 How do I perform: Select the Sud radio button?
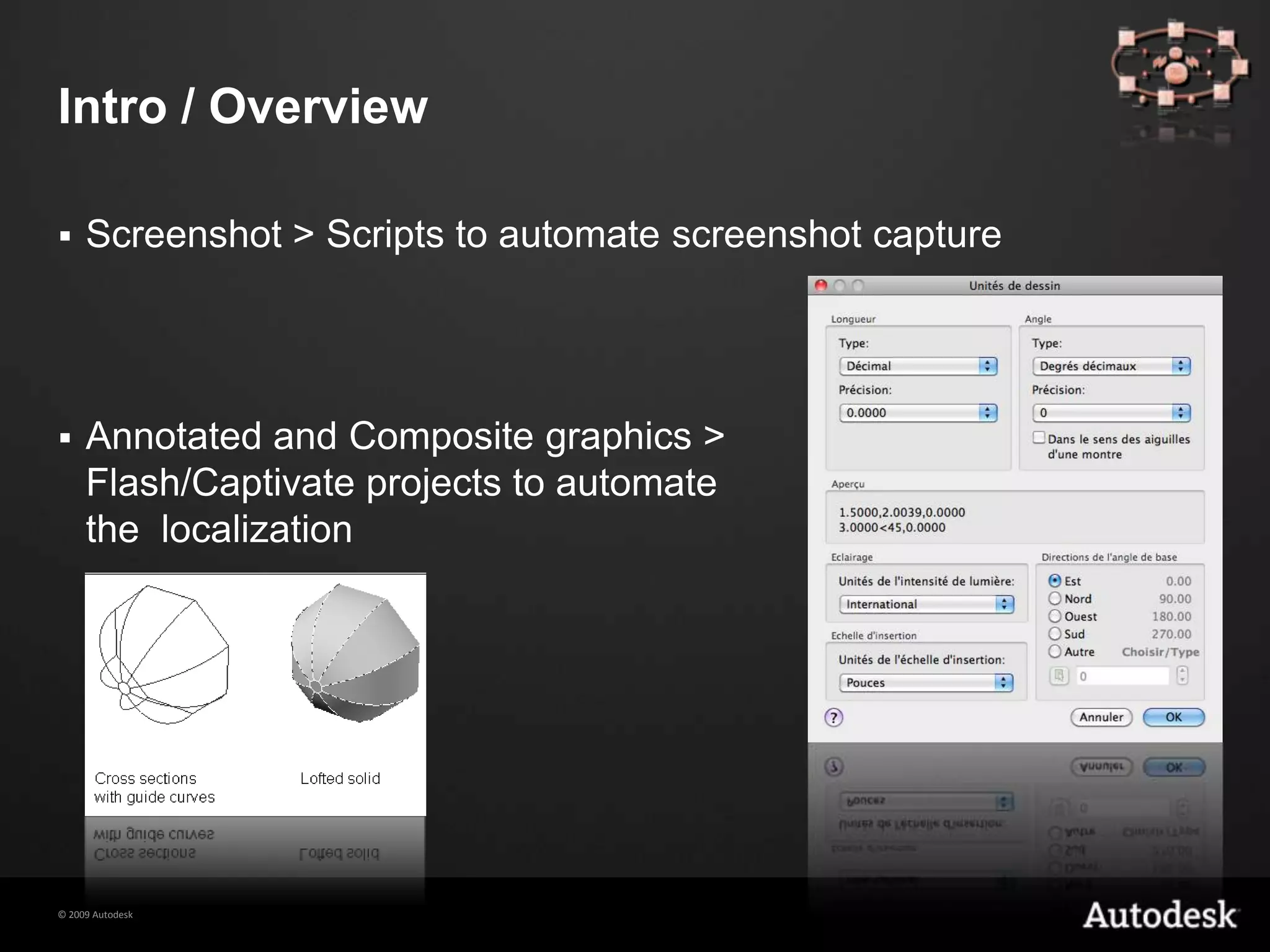pos(1055,633)
